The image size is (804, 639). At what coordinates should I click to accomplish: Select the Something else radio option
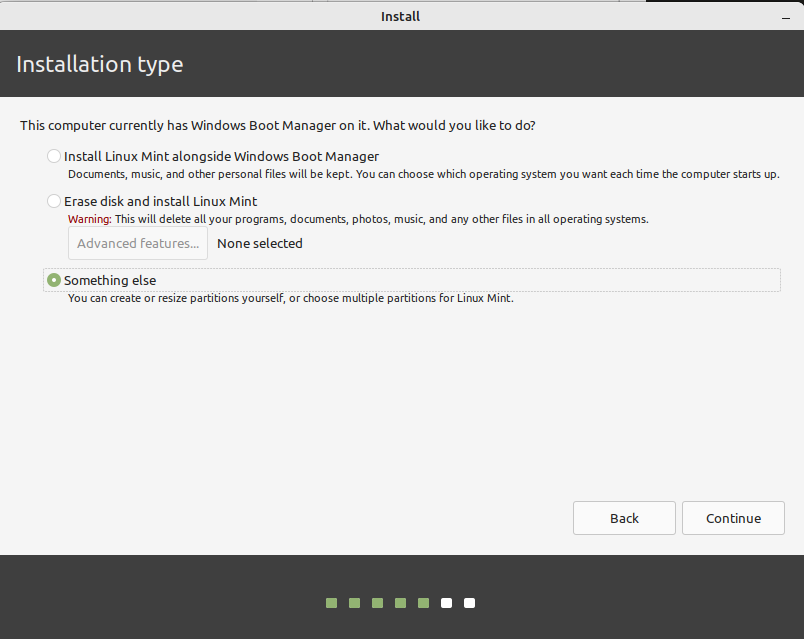[54, 281]
